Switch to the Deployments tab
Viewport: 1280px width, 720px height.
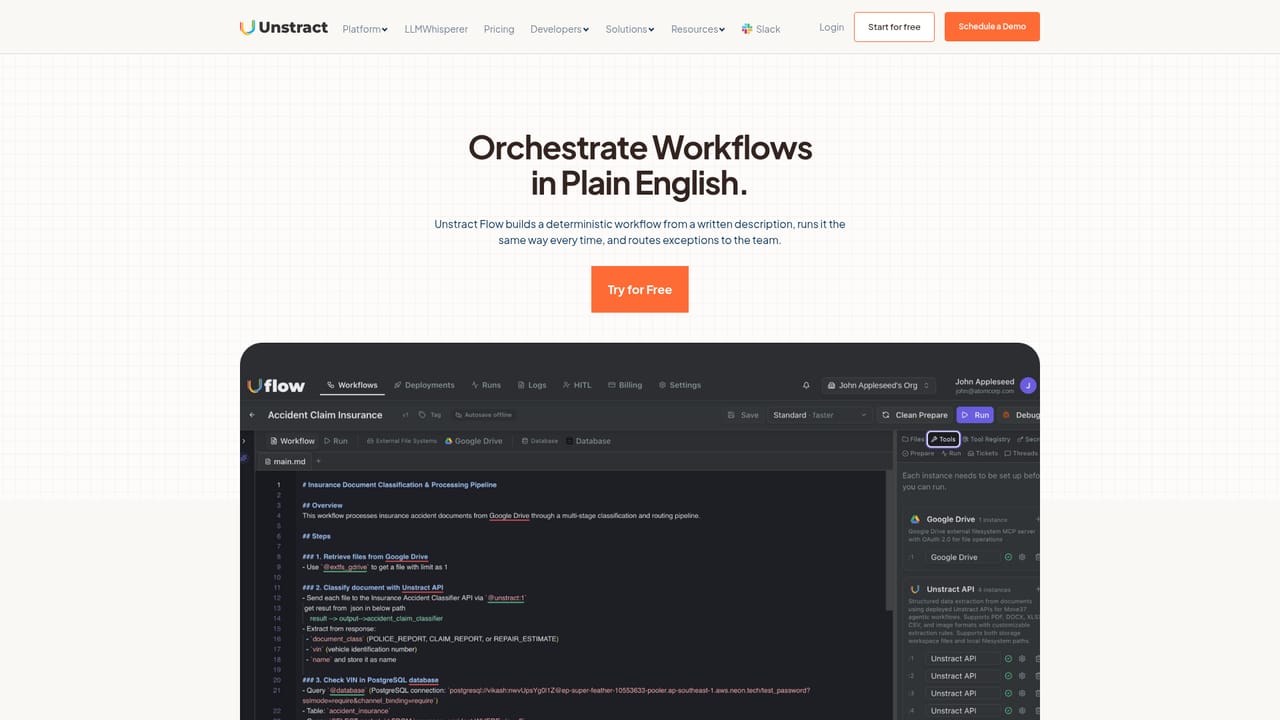coord(424,385)
